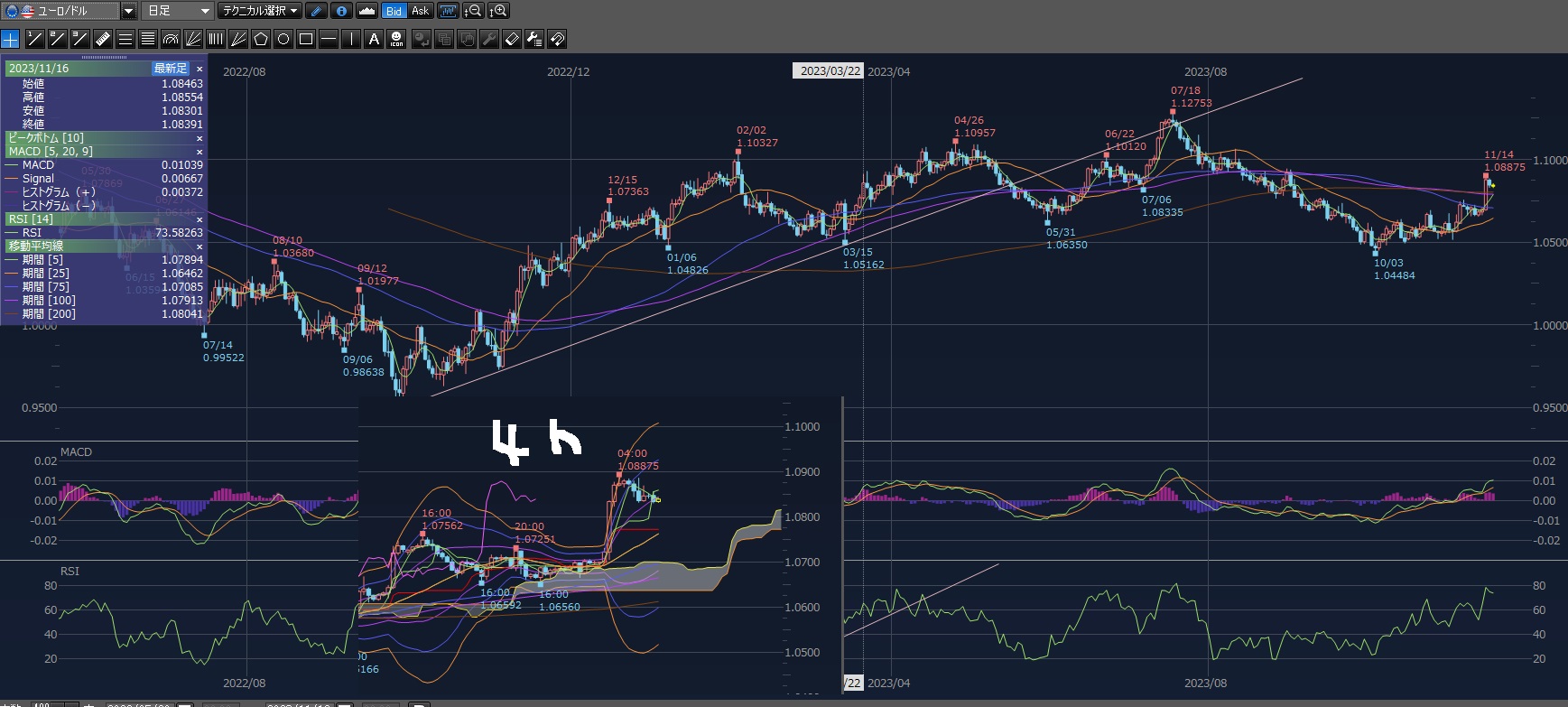
Task: Select the text annotation 'A' tool
Action: point(374,39)
